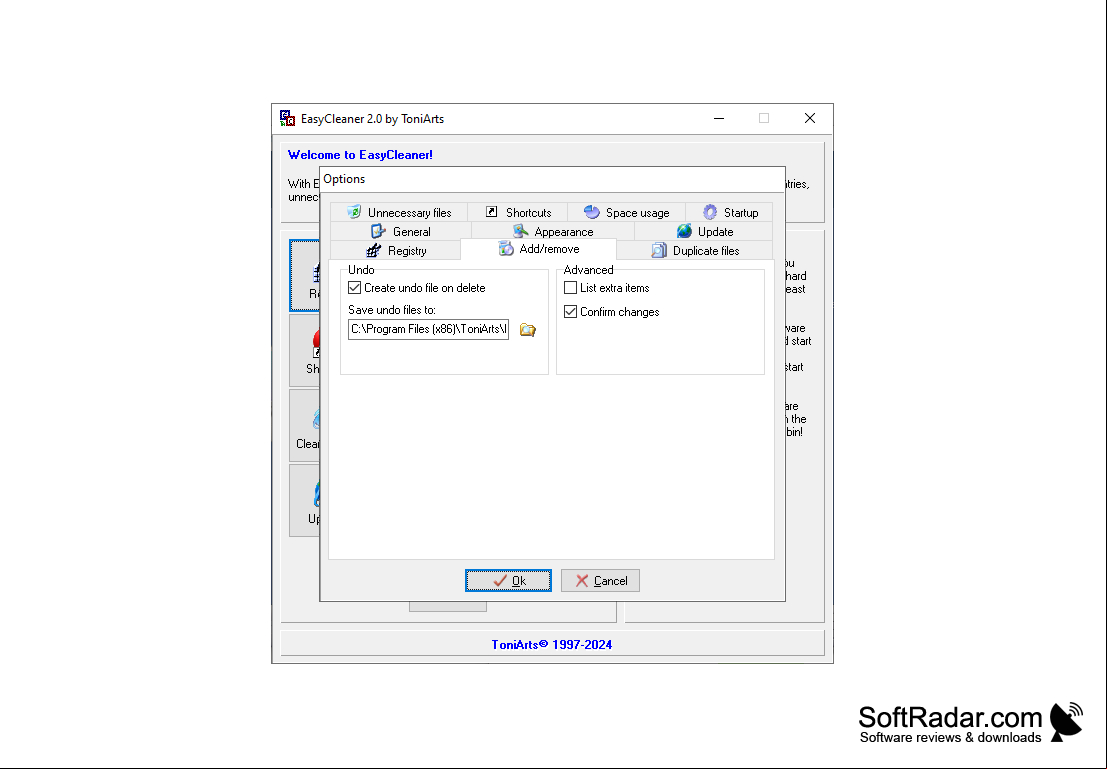Browse for undo folder with folder icon

(x=527, y=330)
